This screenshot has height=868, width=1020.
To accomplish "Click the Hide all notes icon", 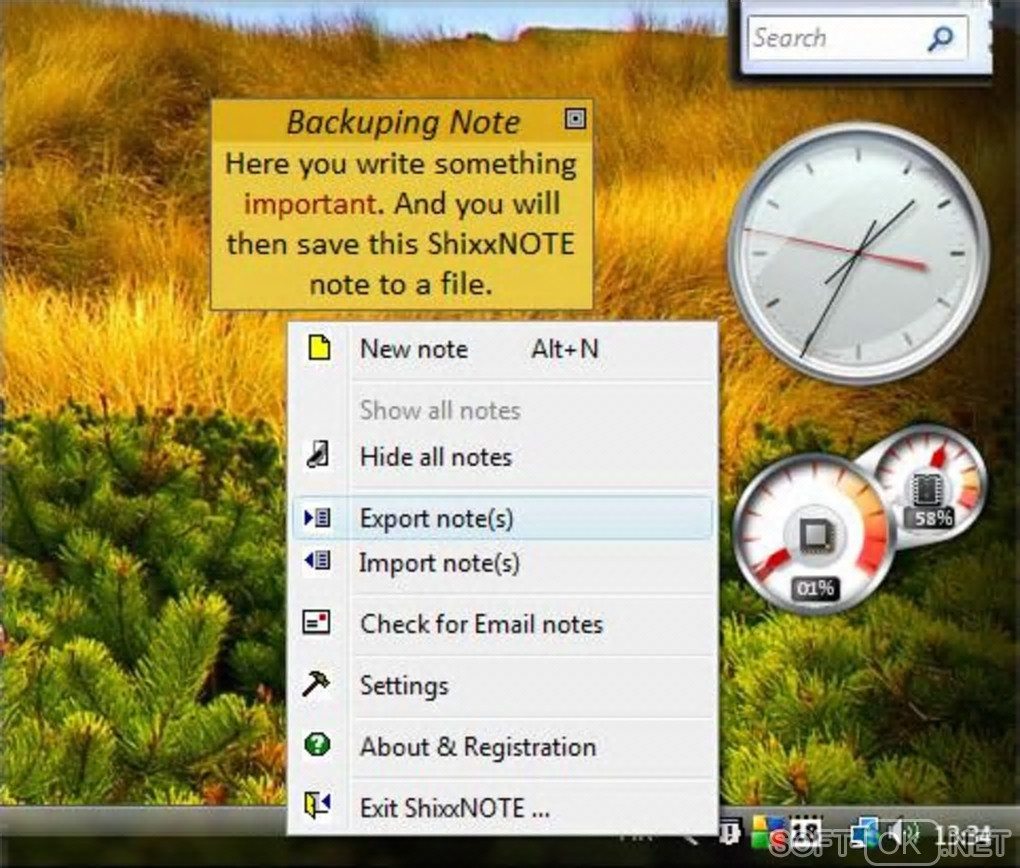I will (x=317, y=454).
